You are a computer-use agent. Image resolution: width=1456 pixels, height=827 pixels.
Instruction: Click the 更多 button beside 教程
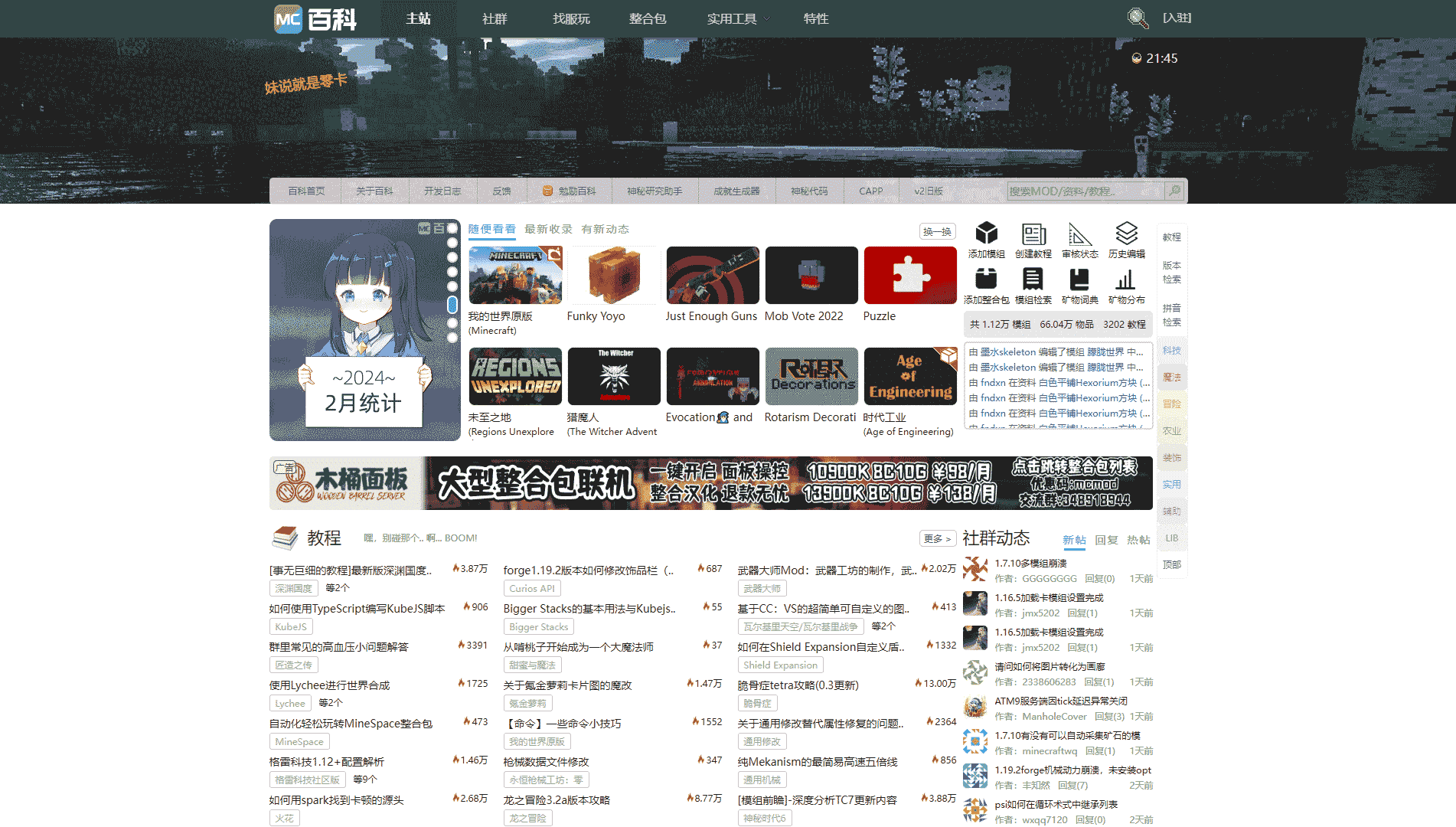(x=938, y=538)
